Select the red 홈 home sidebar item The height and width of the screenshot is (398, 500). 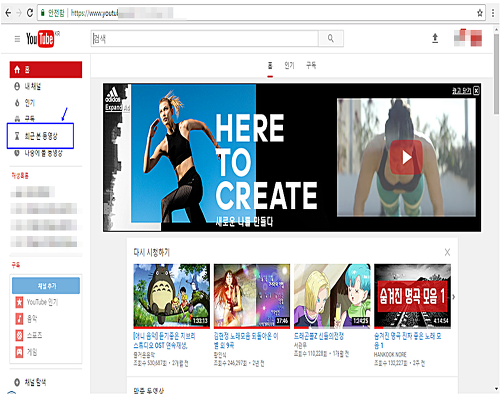pyautogui.click(x=46, y=69)
